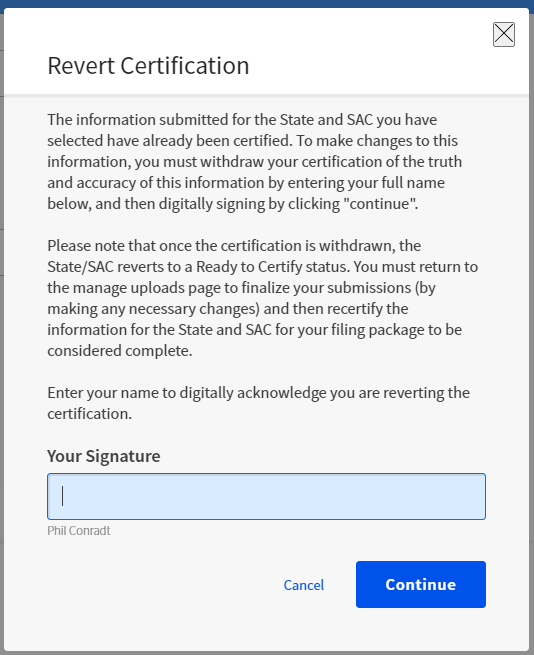Click the blue header bar above dialog

(x=267, y=4)
